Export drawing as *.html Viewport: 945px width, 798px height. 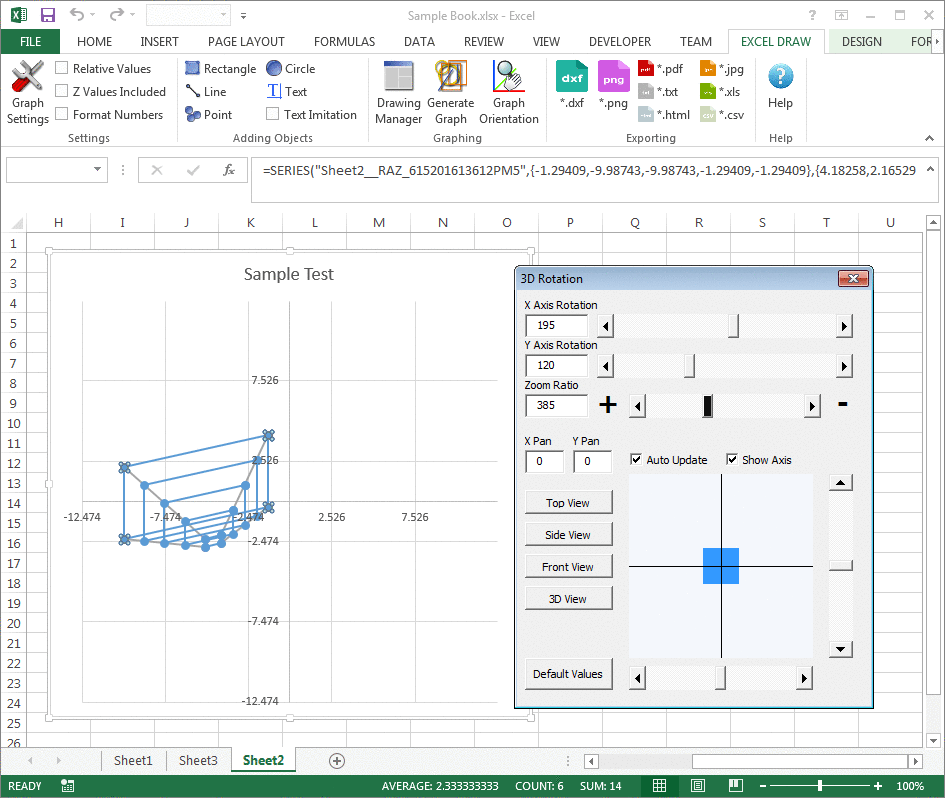pos(664,115)
